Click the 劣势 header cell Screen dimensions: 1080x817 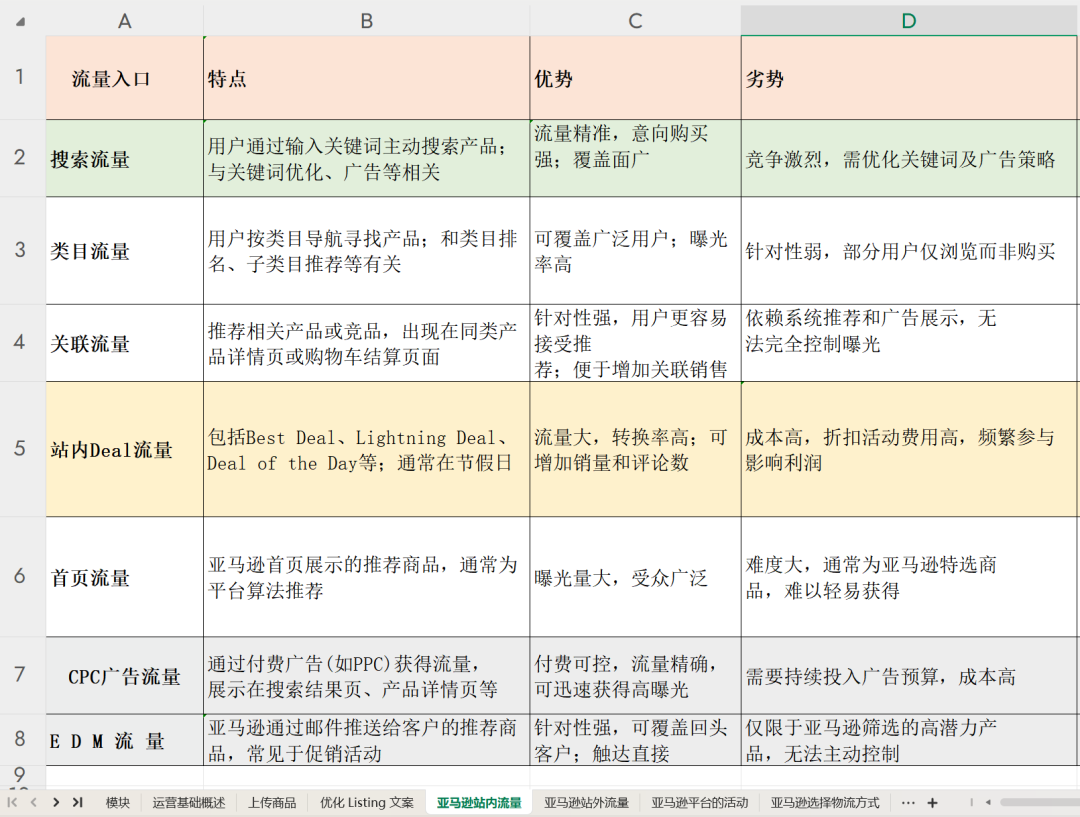(909, 78)
